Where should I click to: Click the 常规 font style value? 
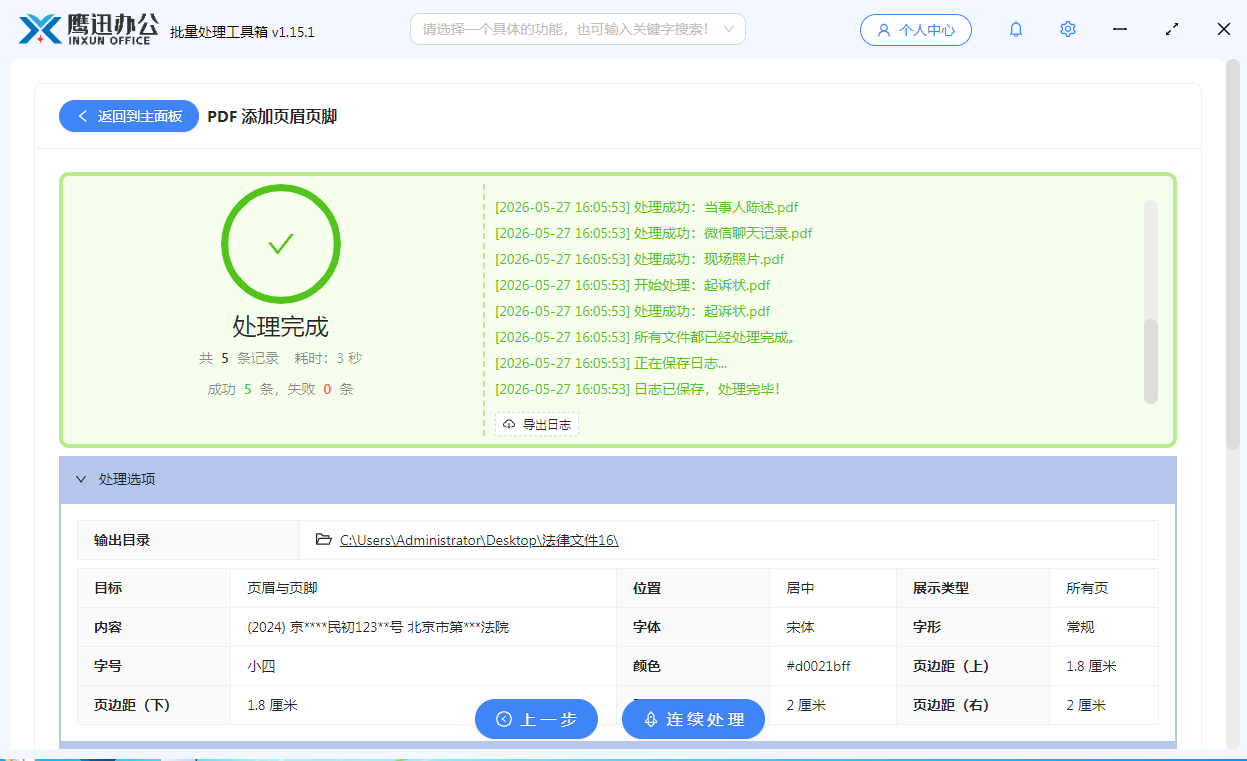pyautogui.click(x=1080, y=627)
